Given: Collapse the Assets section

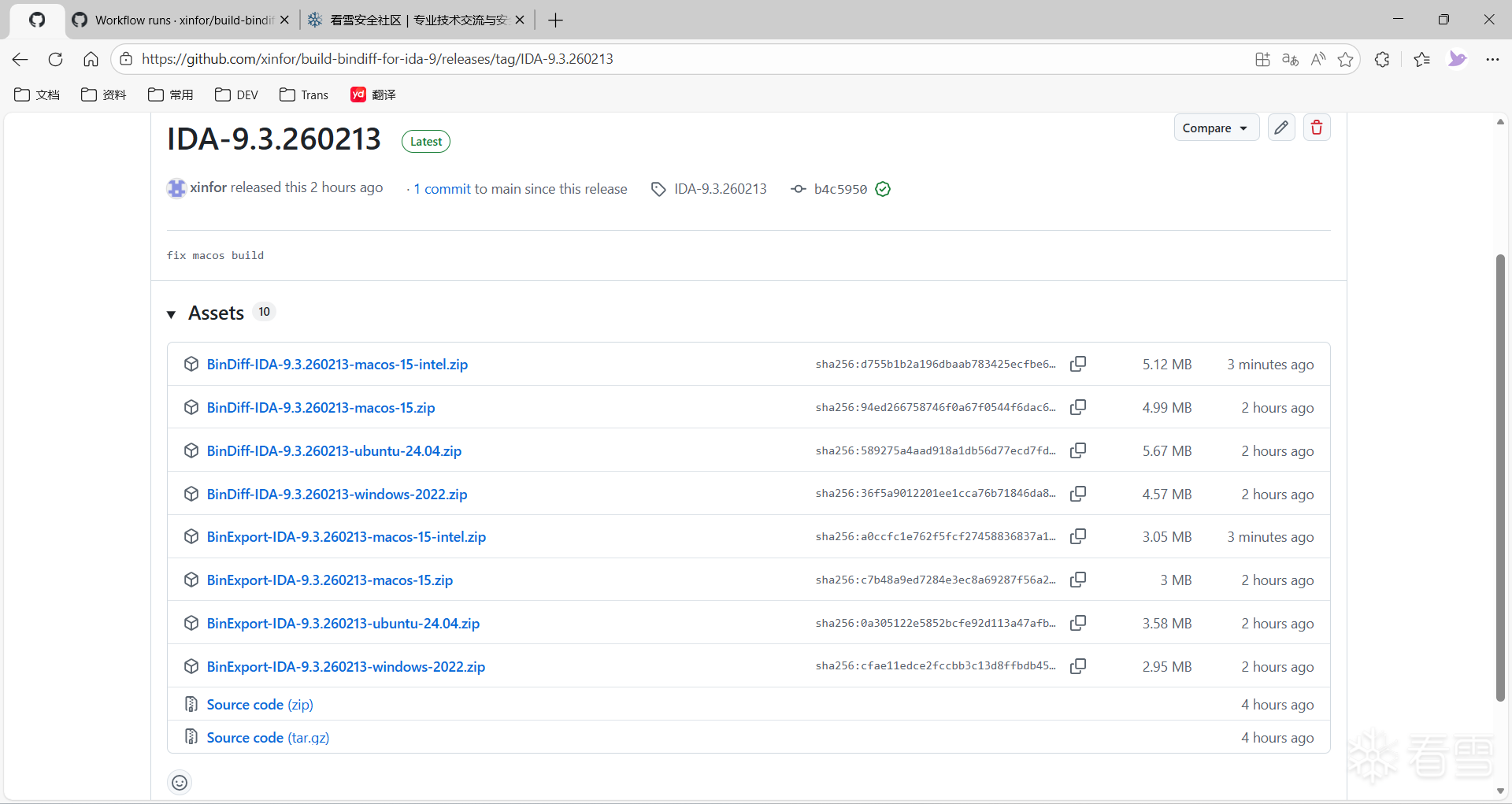Looking at the screenshot, I should [x=171, y=314].
